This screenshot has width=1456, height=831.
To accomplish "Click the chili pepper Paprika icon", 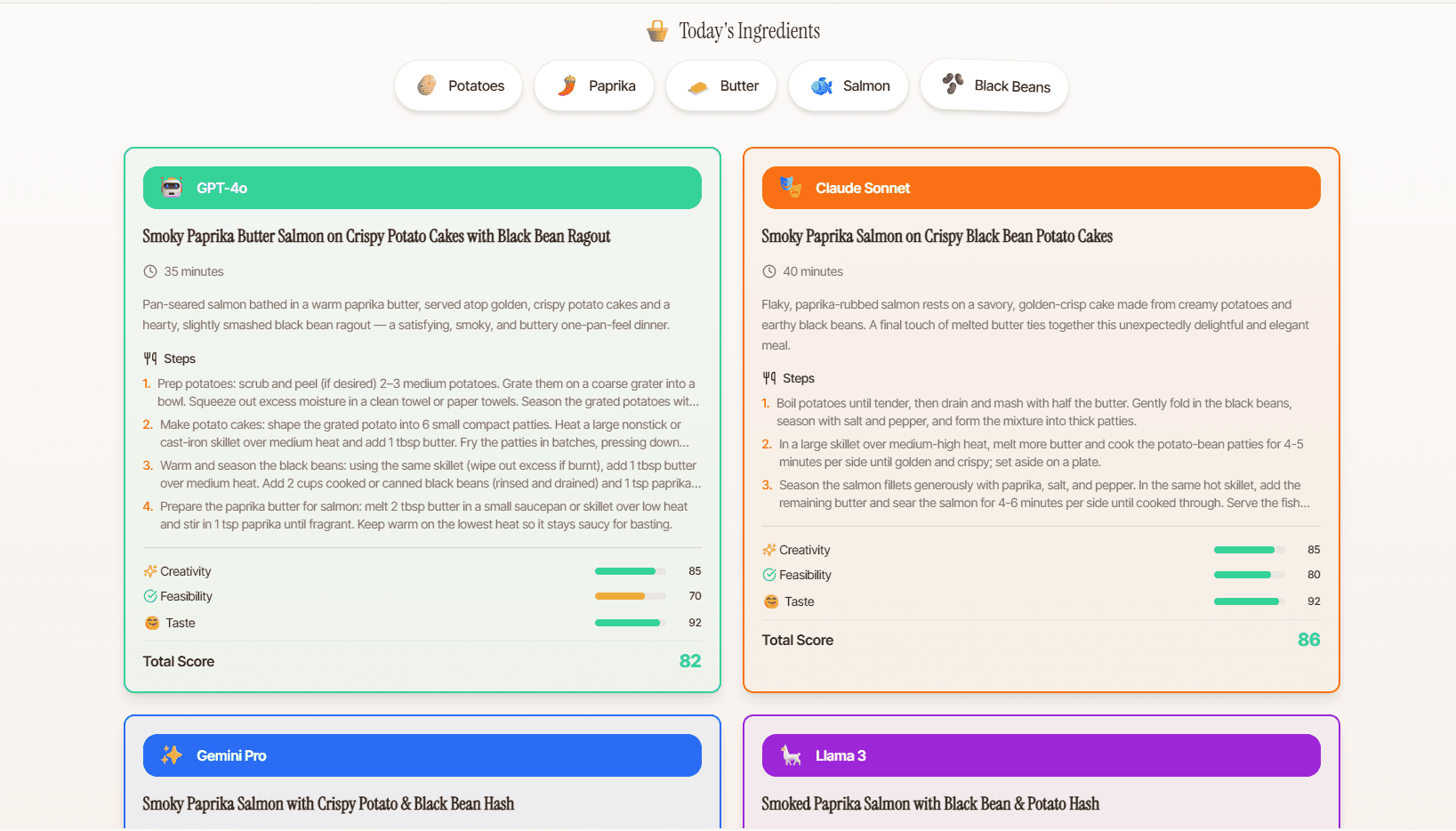I will tap(567, 85).
